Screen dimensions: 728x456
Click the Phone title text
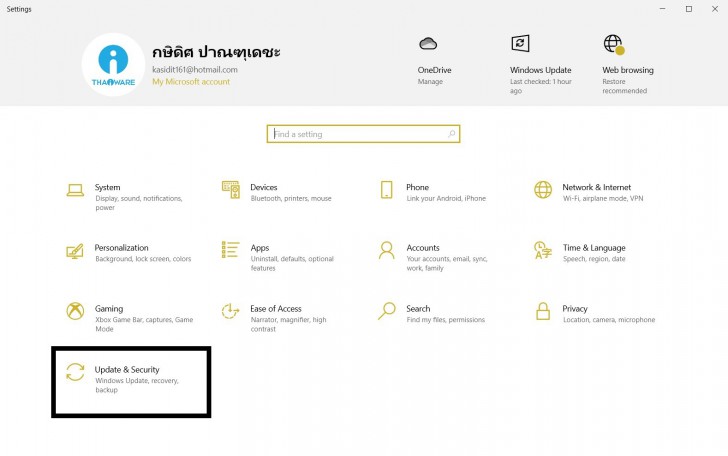(x=417, y=187)
